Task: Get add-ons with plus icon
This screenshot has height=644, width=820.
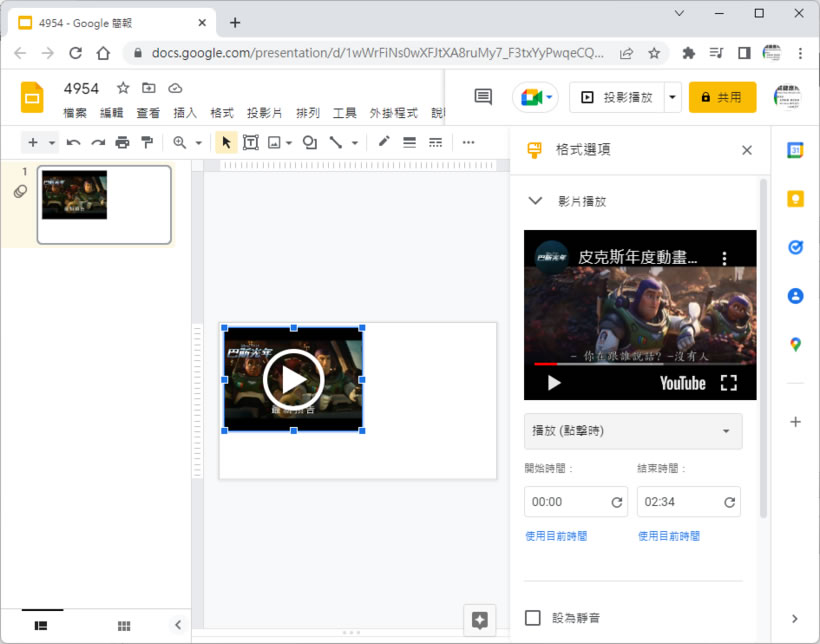Action: 795,422
